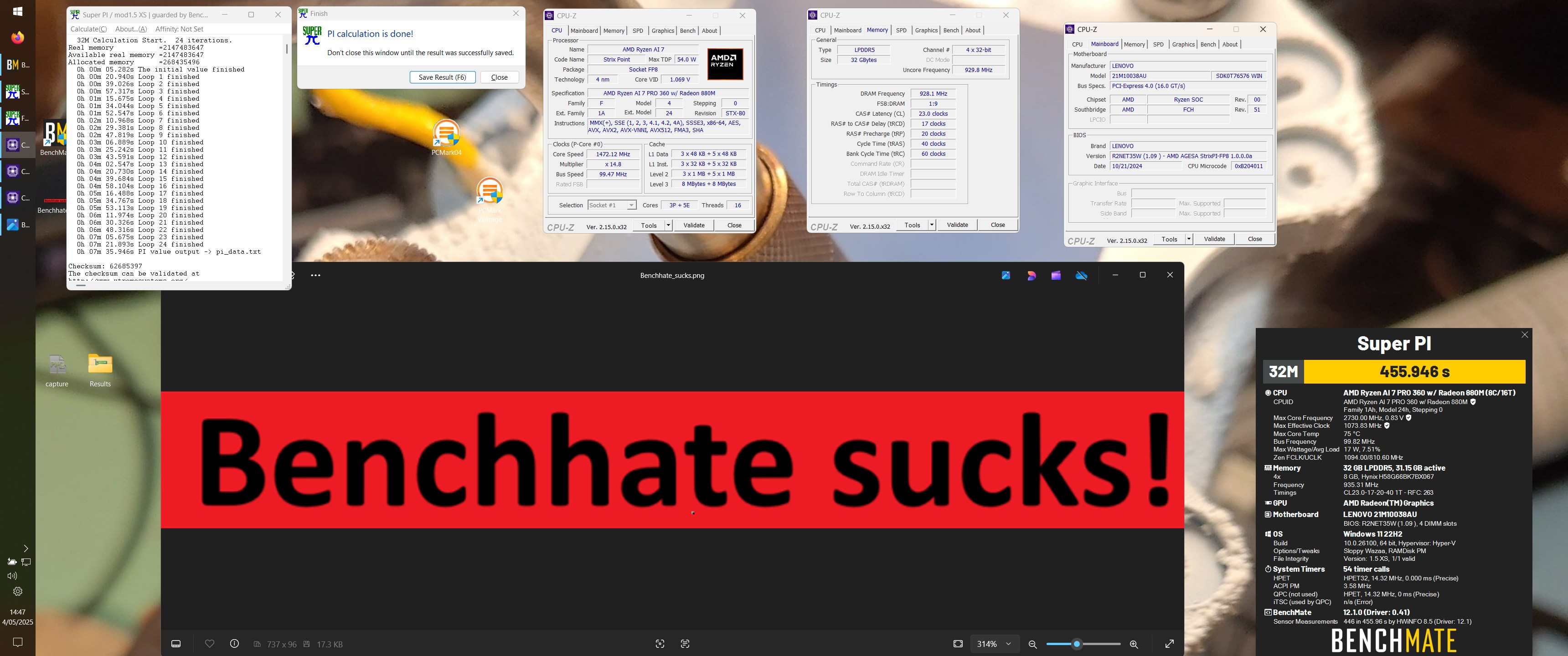Click Close in the Finish dialog
This screenshot has width=1568, height=656.
click(499, 77)
